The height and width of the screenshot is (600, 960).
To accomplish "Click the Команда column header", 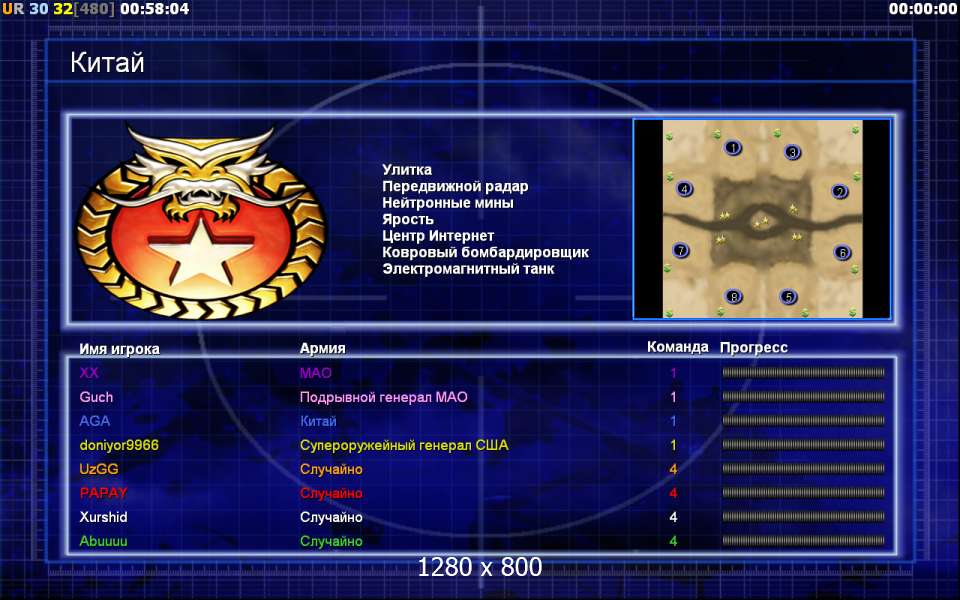I will coord(677,347).
